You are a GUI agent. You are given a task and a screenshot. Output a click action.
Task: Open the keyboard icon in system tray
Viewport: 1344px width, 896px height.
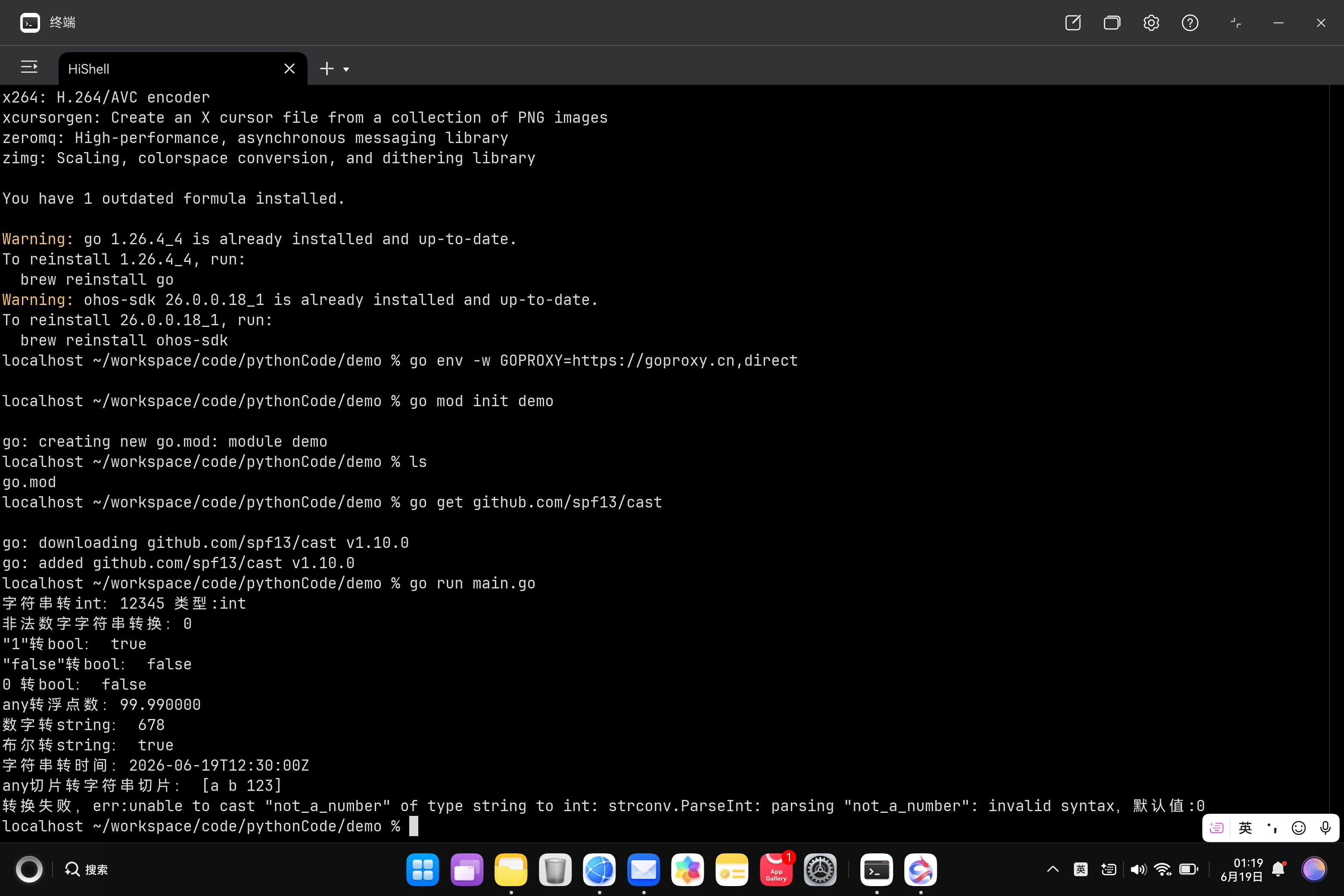tap(1108, 869)
